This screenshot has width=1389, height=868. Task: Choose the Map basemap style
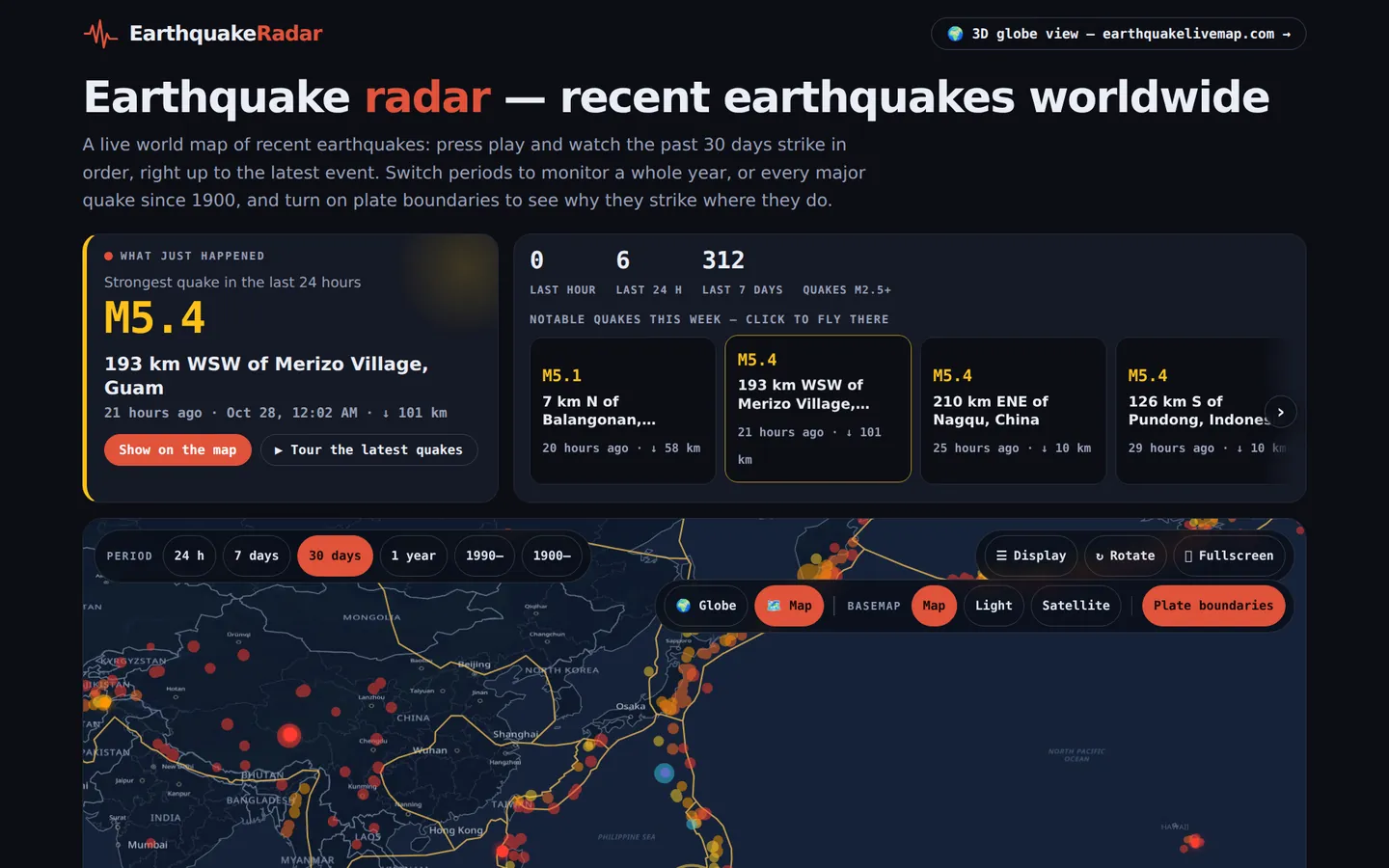tap(934, 606)
